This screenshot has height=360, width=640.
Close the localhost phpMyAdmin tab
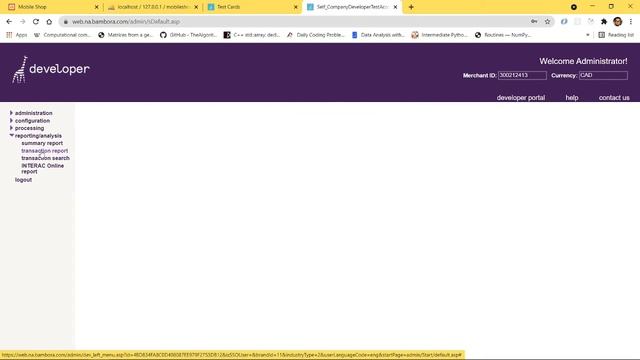196,7
